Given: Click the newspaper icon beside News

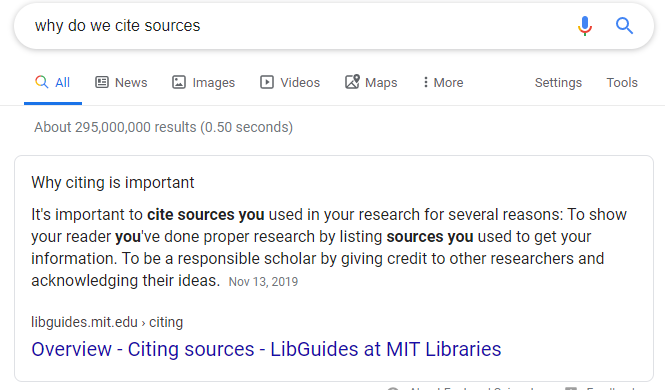Looking at the screenshot, I should (x=102, y=82).
